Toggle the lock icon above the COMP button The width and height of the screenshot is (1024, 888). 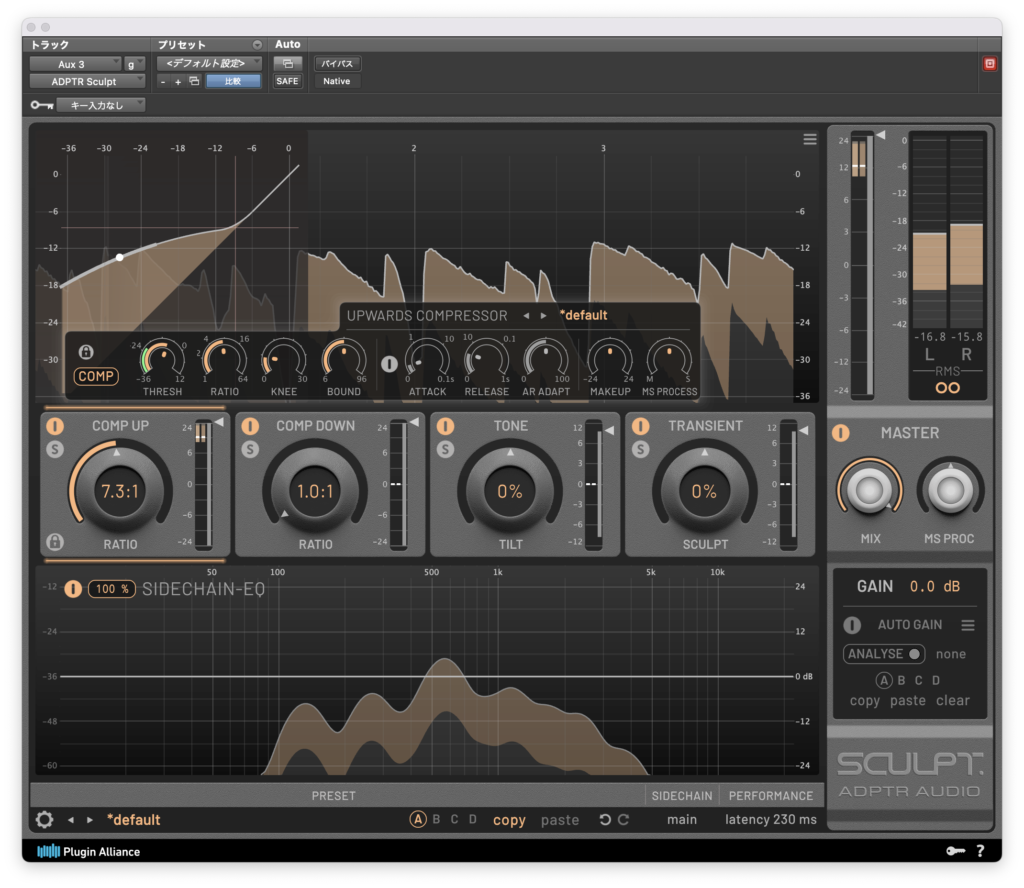click(x=86, y=352)
